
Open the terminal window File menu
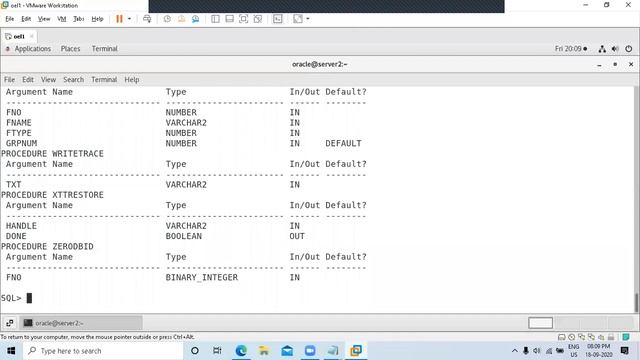(x=9, y=80)
